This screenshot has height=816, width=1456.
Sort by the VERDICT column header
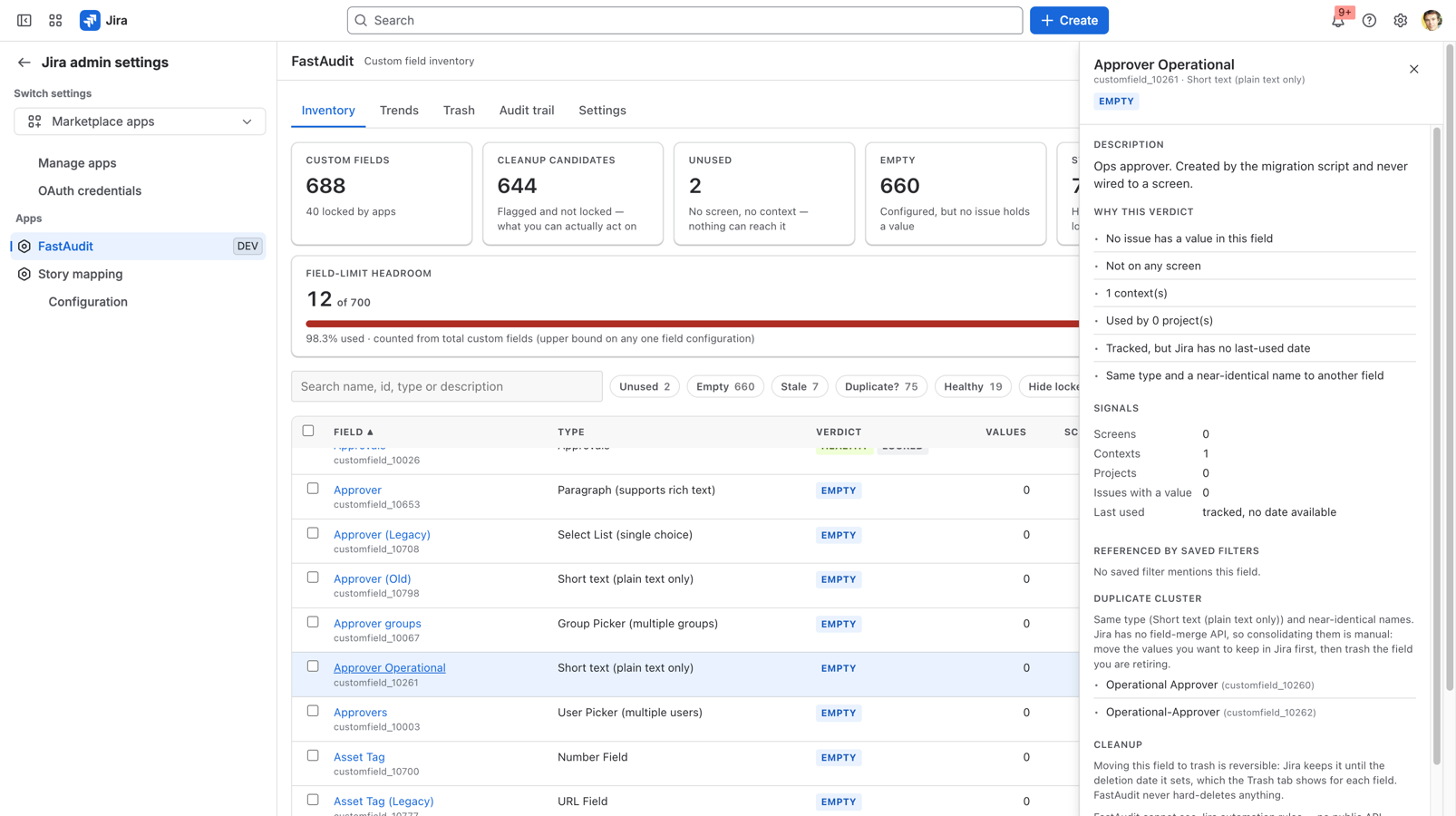(x=839, y=432)
